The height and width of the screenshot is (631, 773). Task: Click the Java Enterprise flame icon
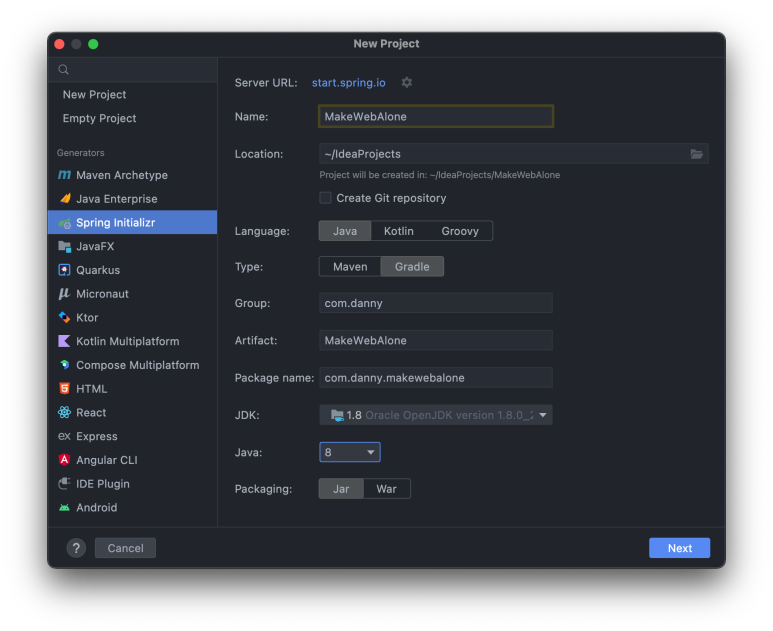click(x=65, y=199)
